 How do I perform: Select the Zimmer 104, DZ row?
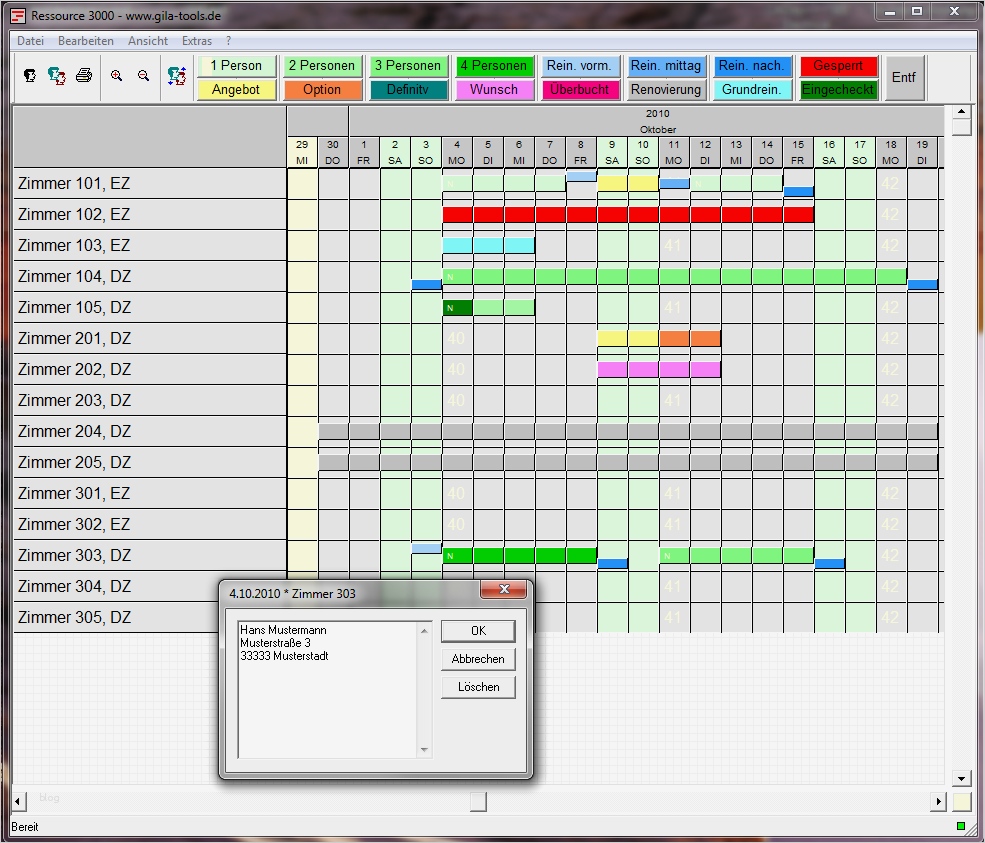click(x=150, y=276)
